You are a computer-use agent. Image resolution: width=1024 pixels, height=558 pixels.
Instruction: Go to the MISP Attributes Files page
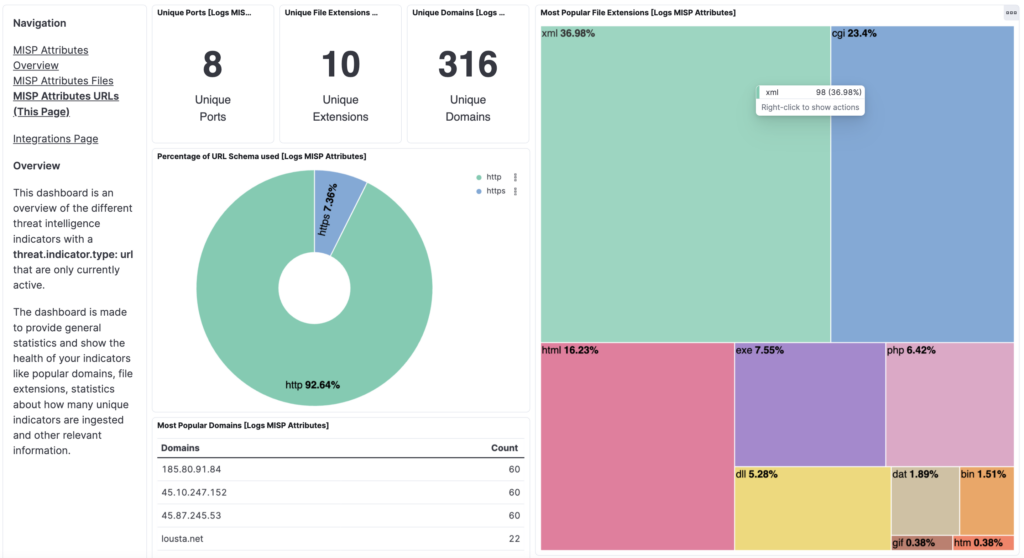click(63, 81)
